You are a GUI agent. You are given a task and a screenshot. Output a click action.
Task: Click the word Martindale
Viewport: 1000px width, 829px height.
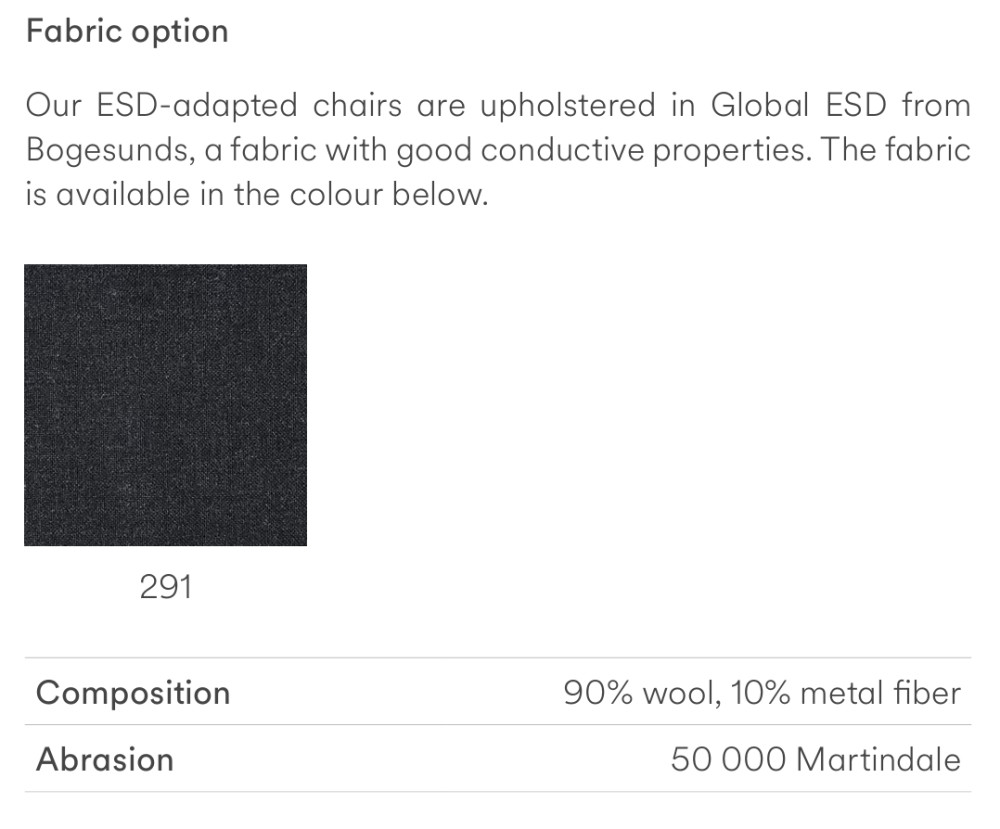(x=878, y=760)
